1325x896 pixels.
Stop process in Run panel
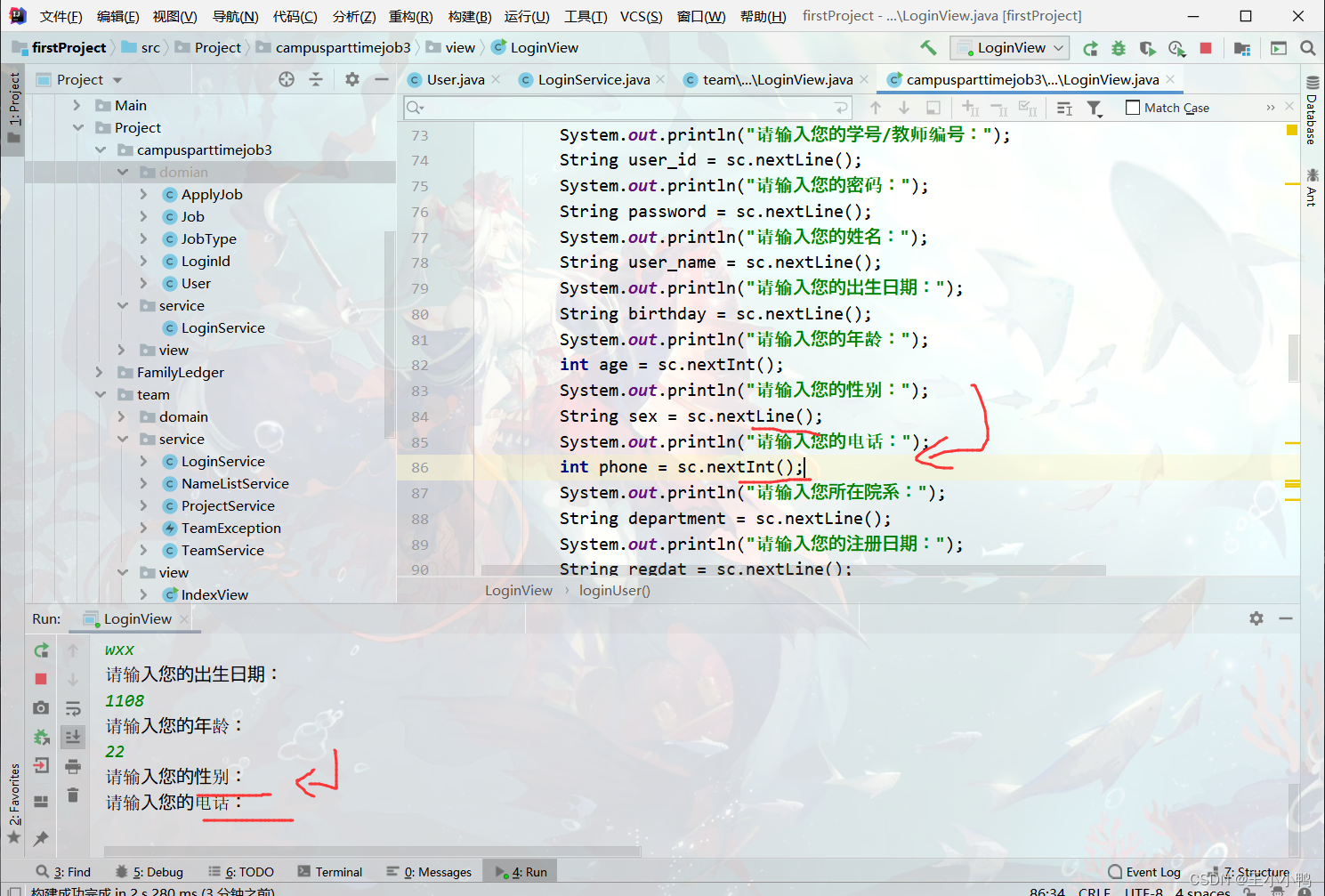click(x=41, y=679)
